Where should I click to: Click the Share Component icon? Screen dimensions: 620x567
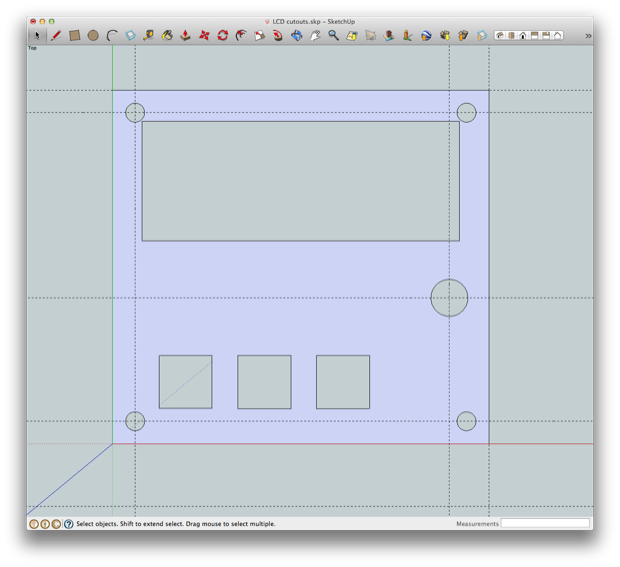482,36
